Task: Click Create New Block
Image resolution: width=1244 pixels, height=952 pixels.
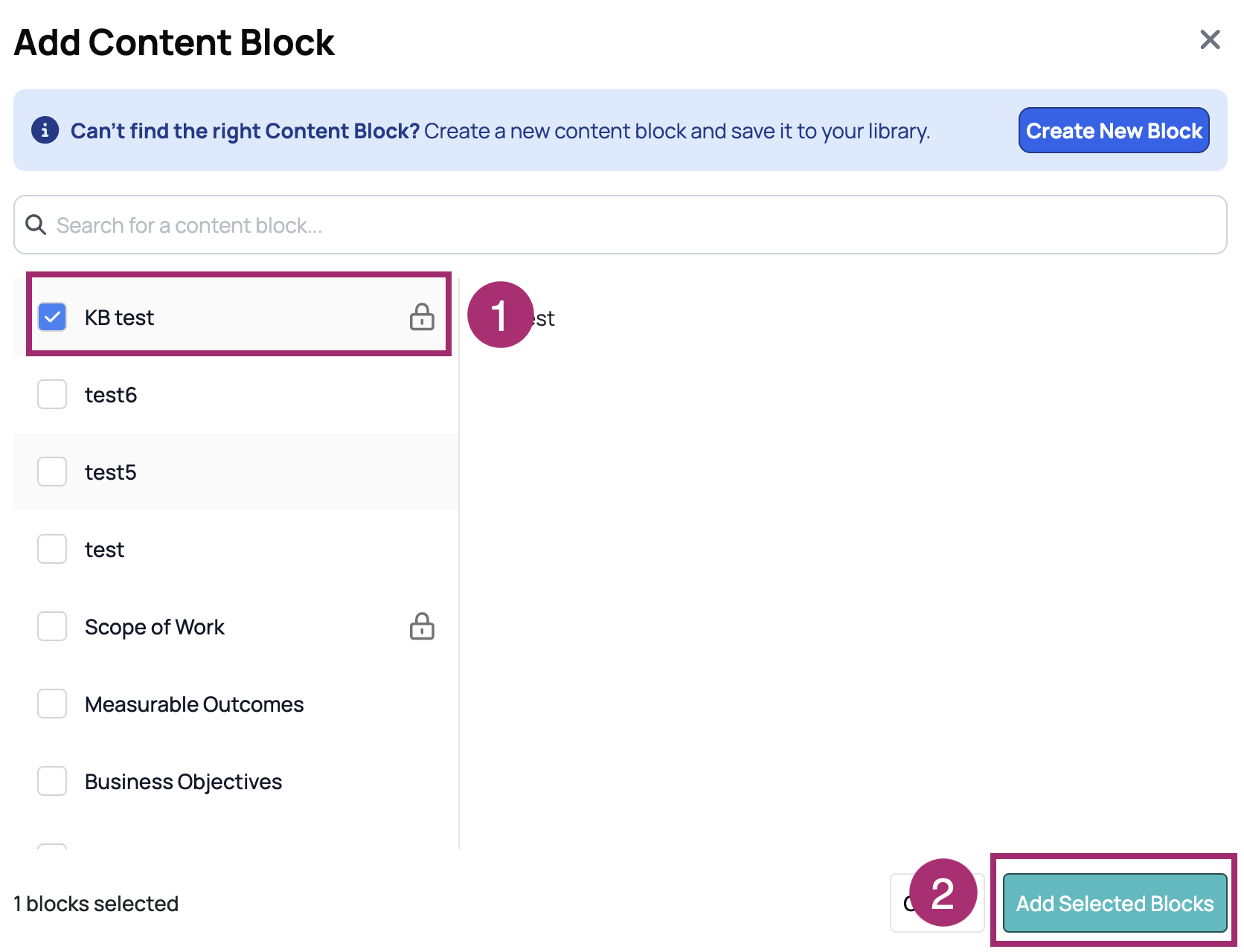Action: 1114,130
